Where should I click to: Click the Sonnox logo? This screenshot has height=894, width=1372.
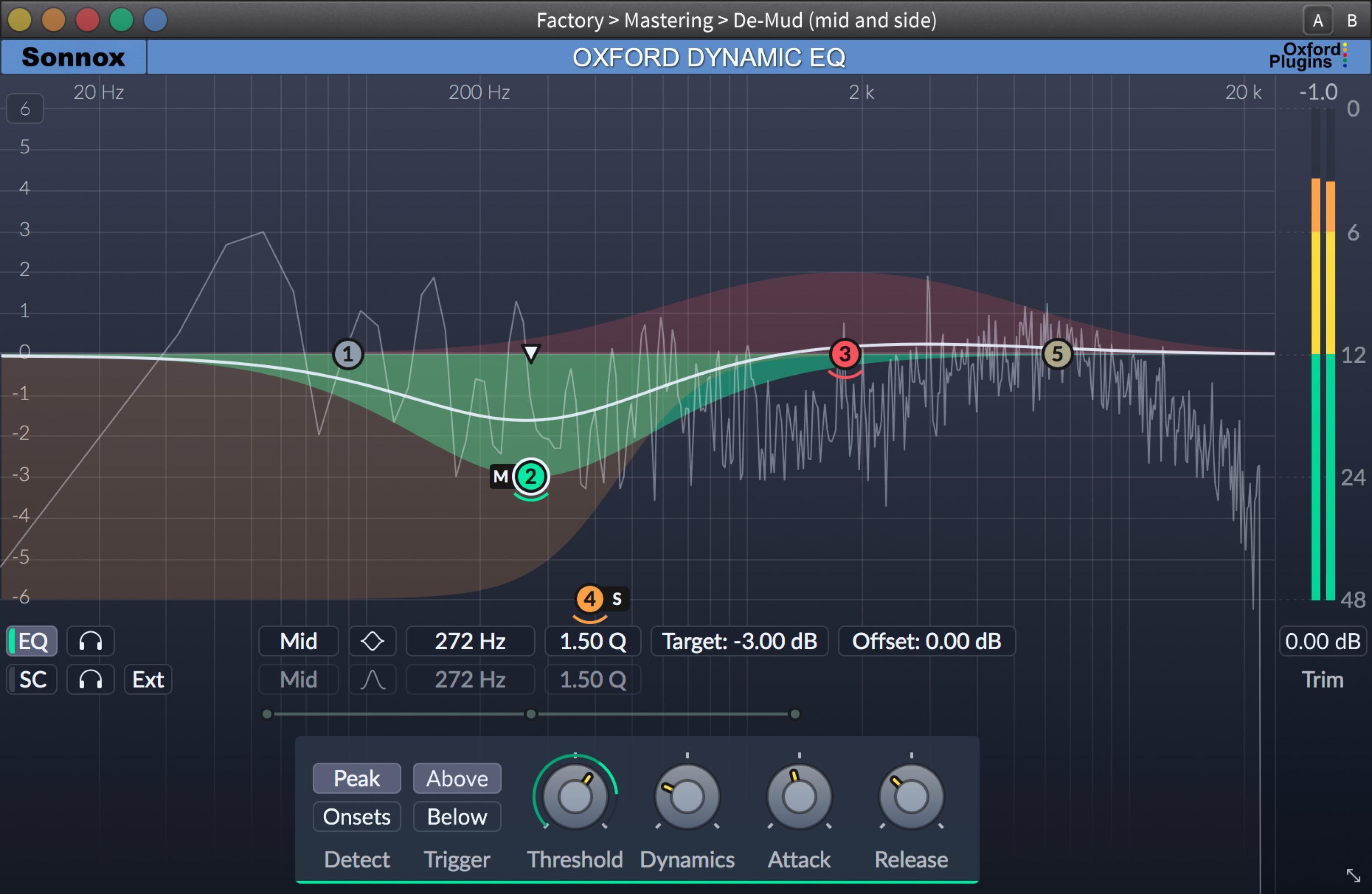(73, 57)
